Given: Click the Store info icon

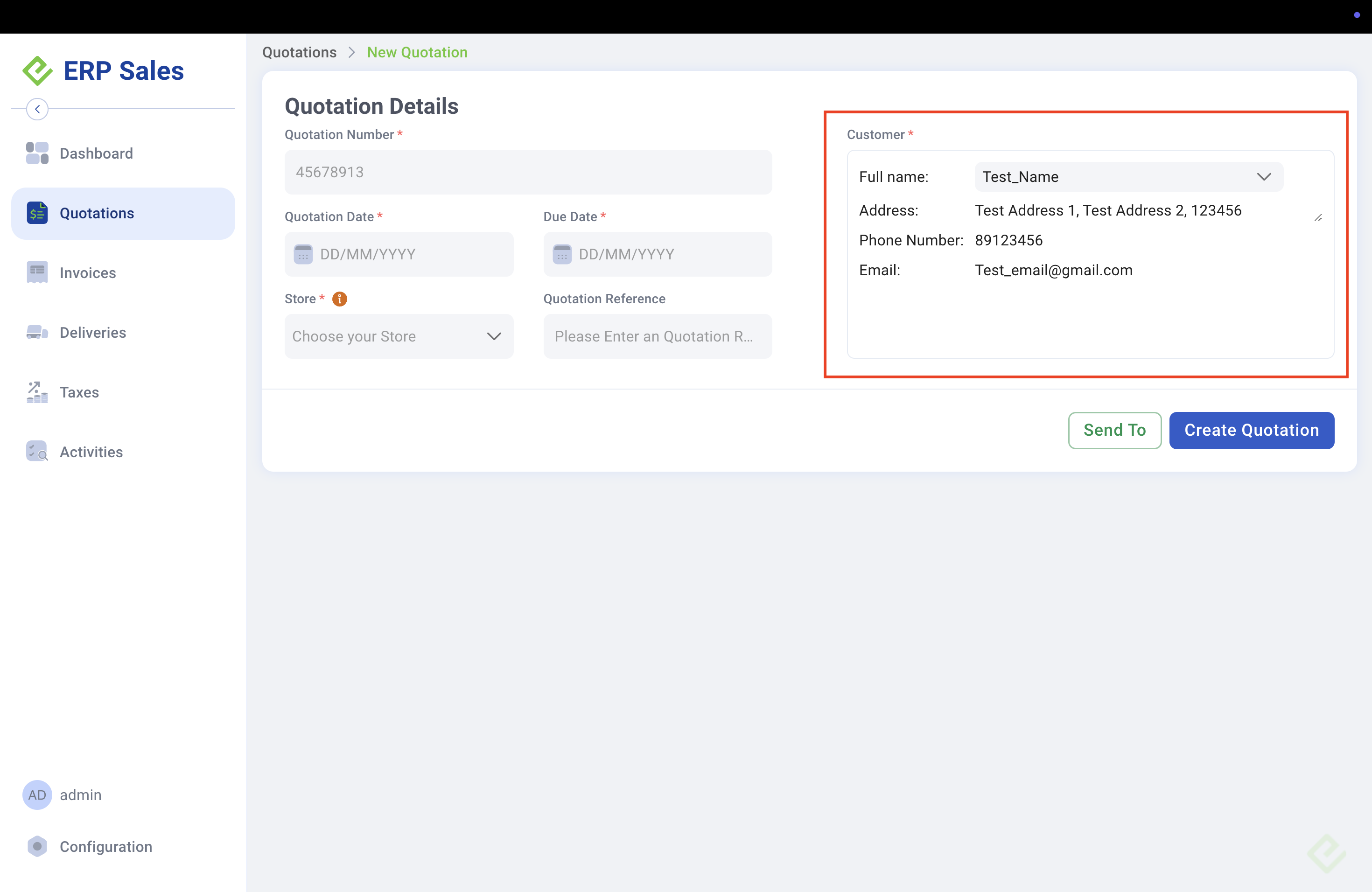Looking at the screenshot, I should (340, 299).
